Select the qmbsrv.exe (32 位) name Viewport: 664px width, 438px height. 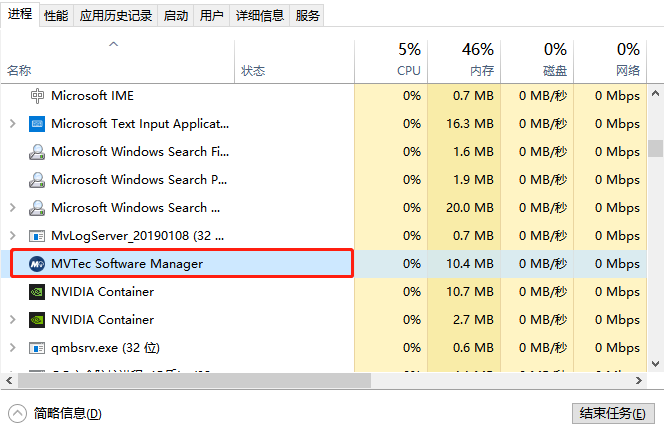(x=105, y=348)
